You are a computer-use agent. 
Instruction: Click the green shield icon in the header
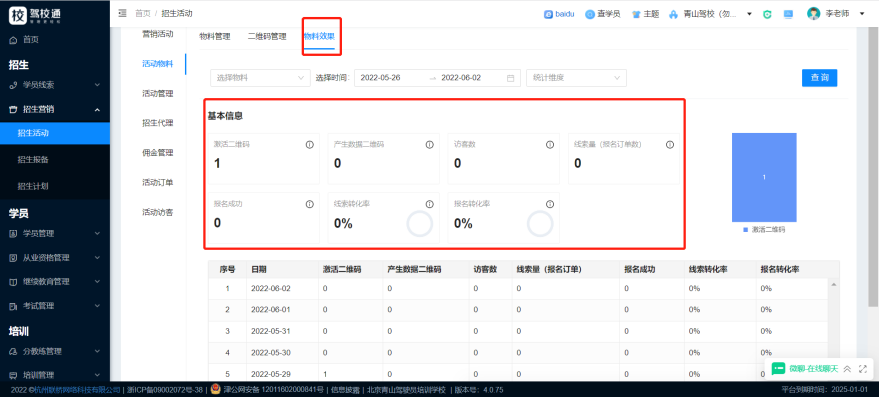(x=767, y=14)
